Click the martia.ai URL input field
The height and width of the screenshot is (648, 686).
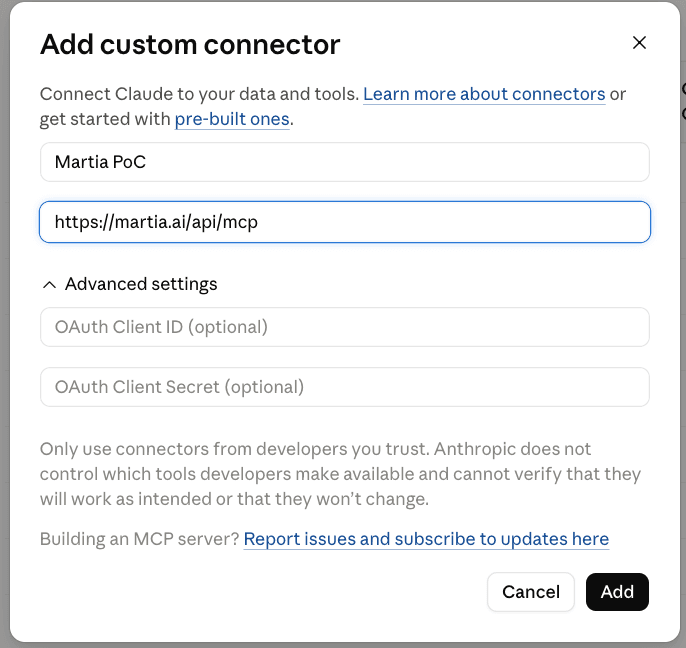345,222
